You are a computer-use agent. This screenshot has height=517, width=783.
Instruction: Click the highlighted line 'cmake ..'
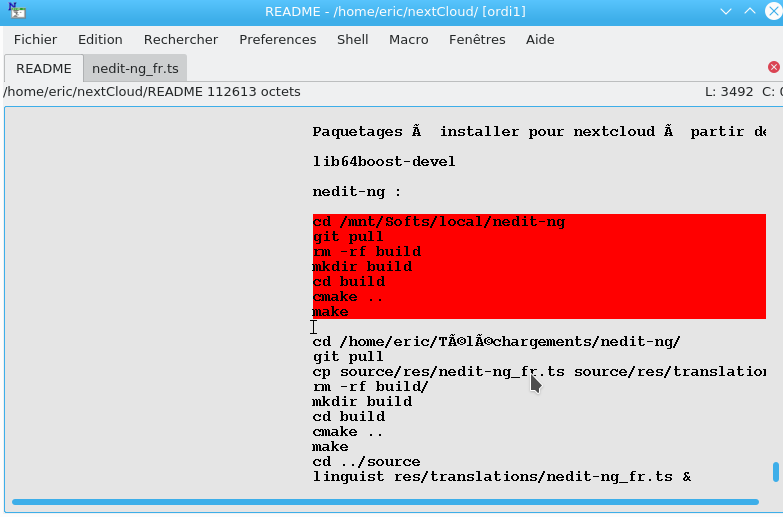[x=348, y=297]
